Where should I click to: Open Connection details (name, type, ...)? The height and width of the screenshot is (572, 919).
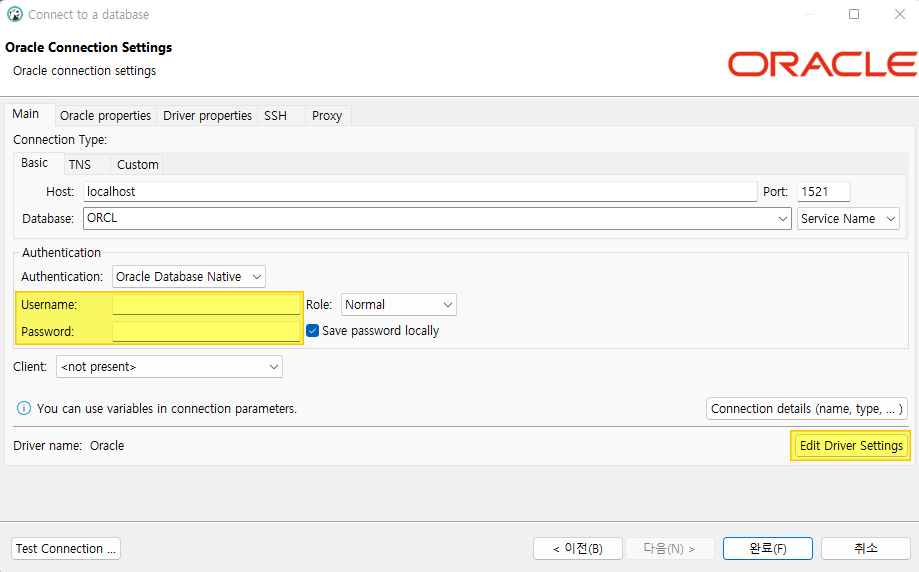coord(807,408)
